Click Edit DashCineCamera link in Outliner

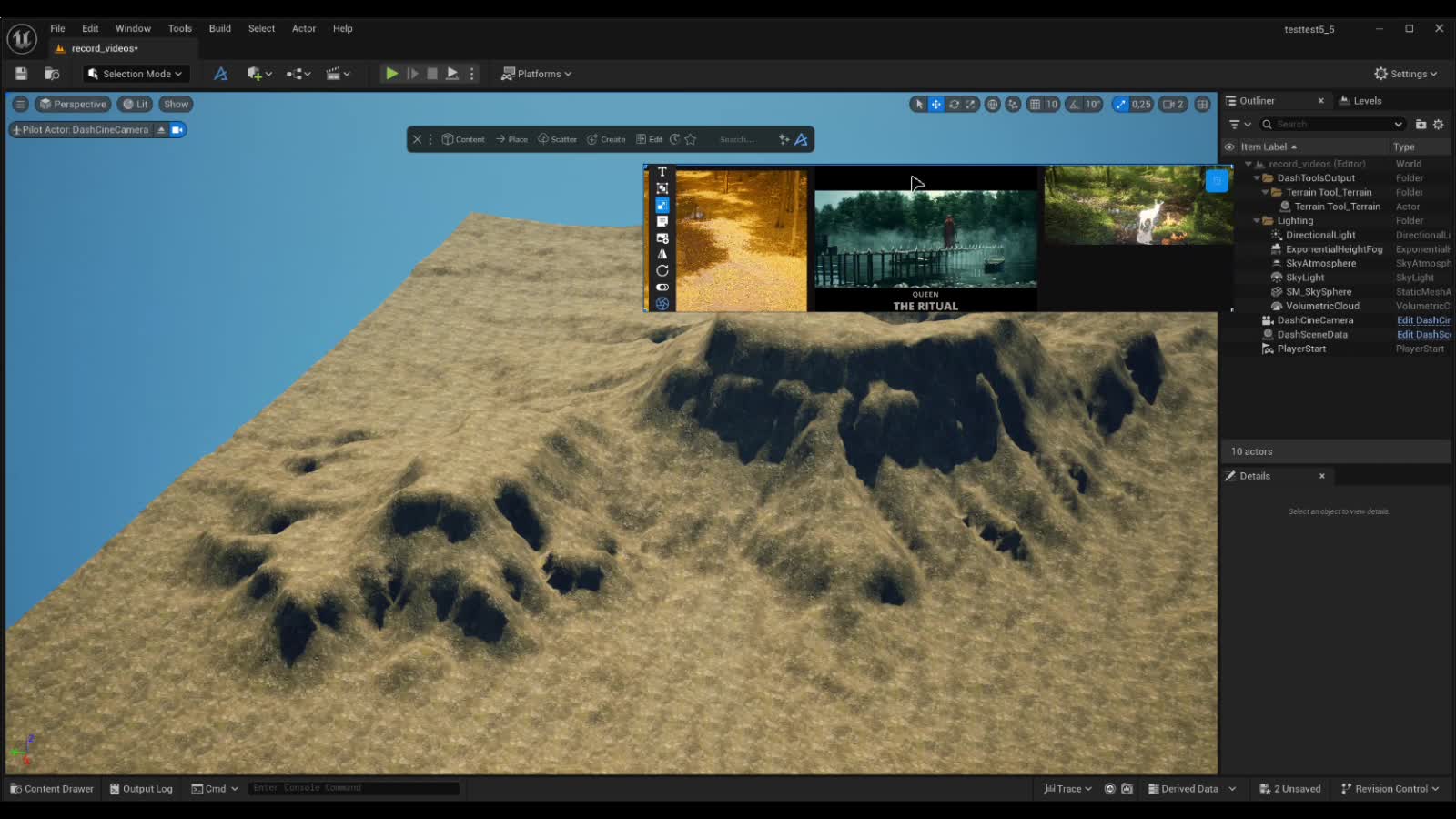[1423, 319]
